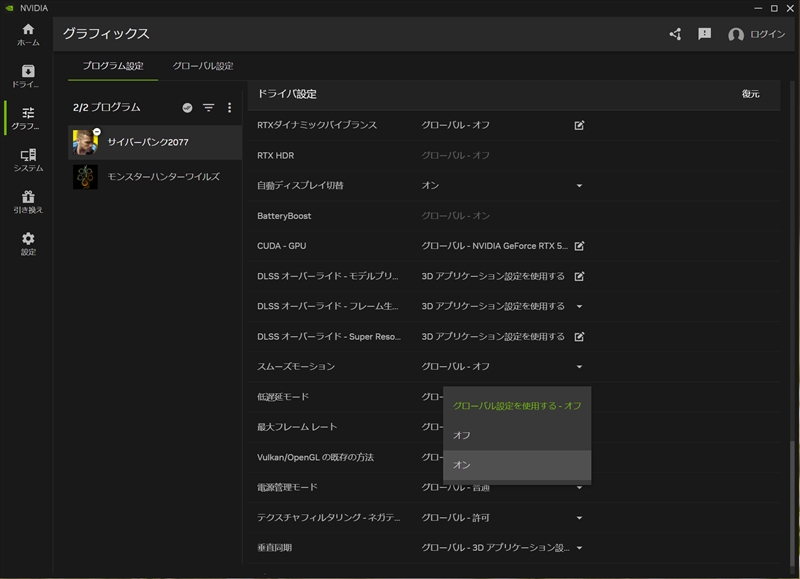Open the Graphics (グラフ...) sidebar page
Image resolution: width=800 pixels, height=579 pixels.
pyautogui.click(x=28, y=118)
